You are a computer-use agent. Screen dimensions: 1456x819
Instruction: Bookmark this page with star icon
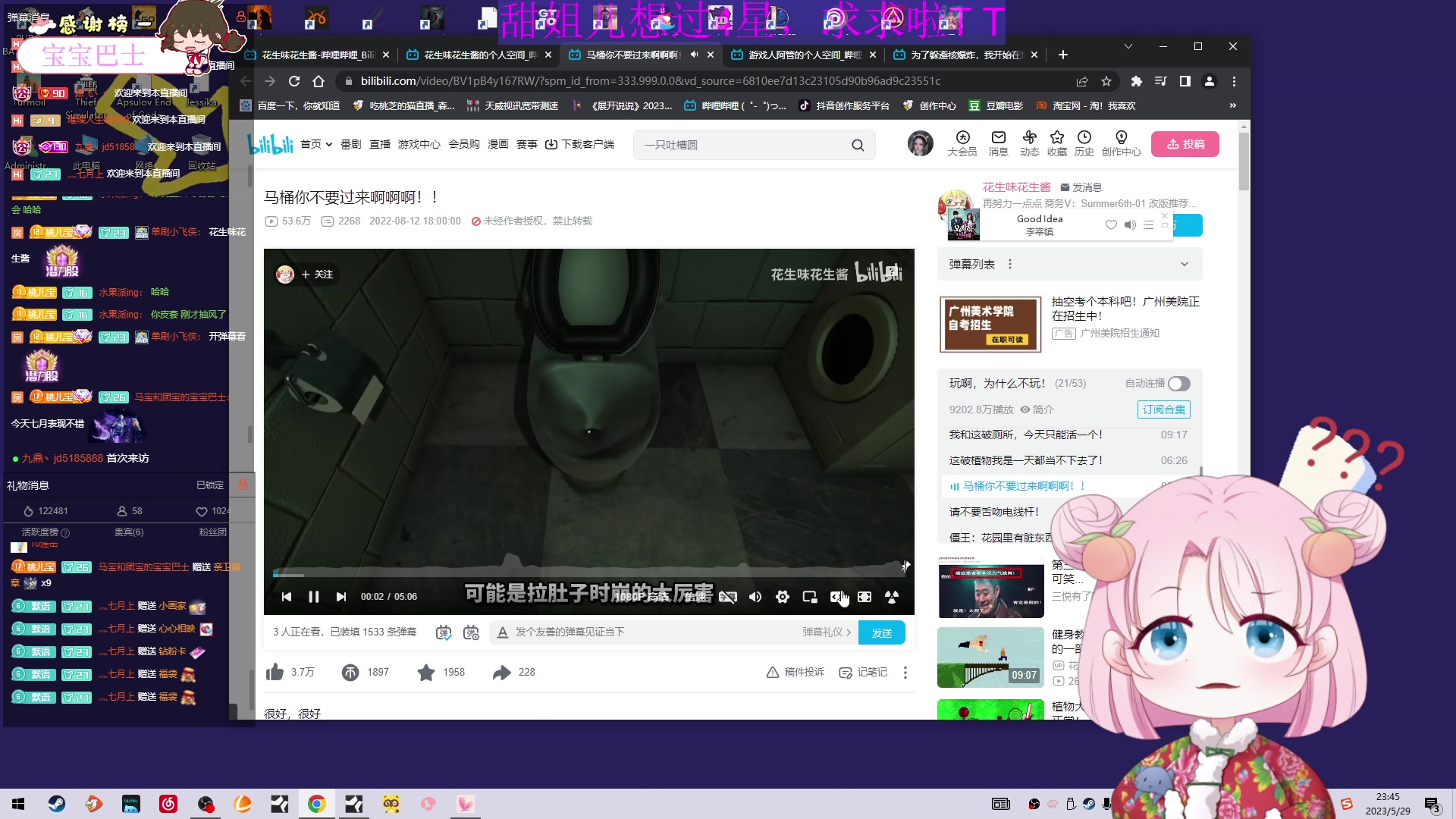pyautogui.click(x=1106, y=81)
